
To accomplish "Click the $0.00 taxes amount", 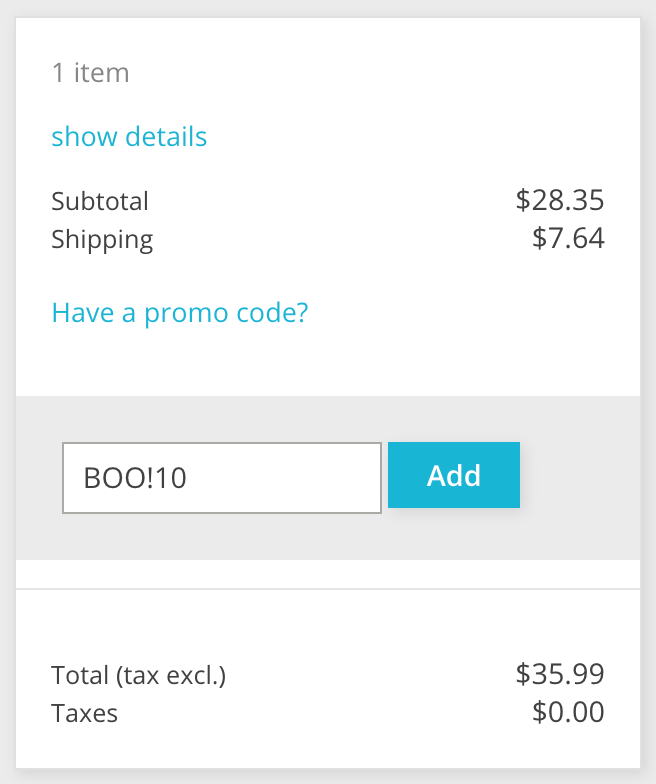I will tap(568, 712).
